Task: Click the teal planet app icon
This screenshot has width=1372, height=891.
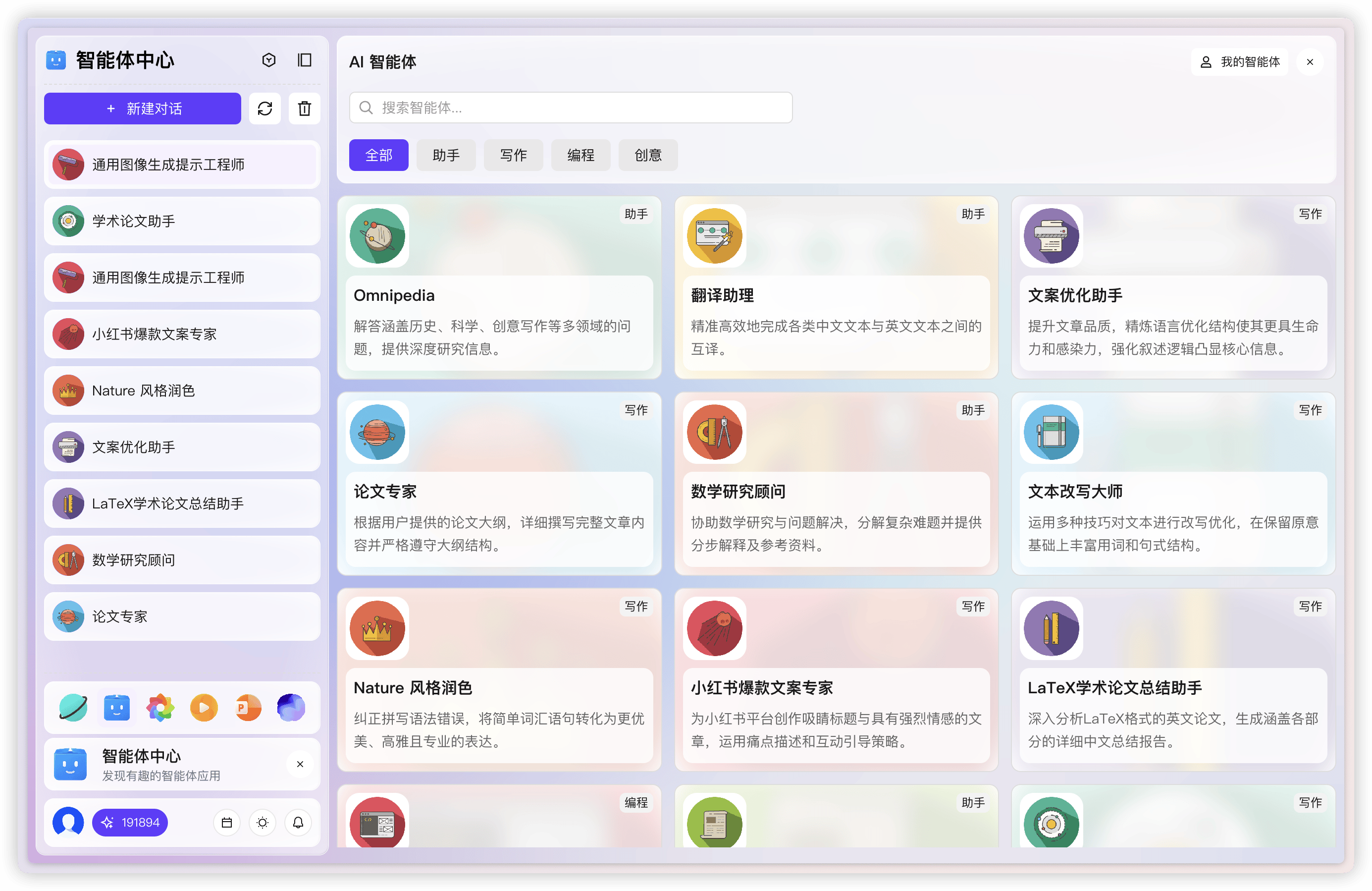Action: coord(73,708)
